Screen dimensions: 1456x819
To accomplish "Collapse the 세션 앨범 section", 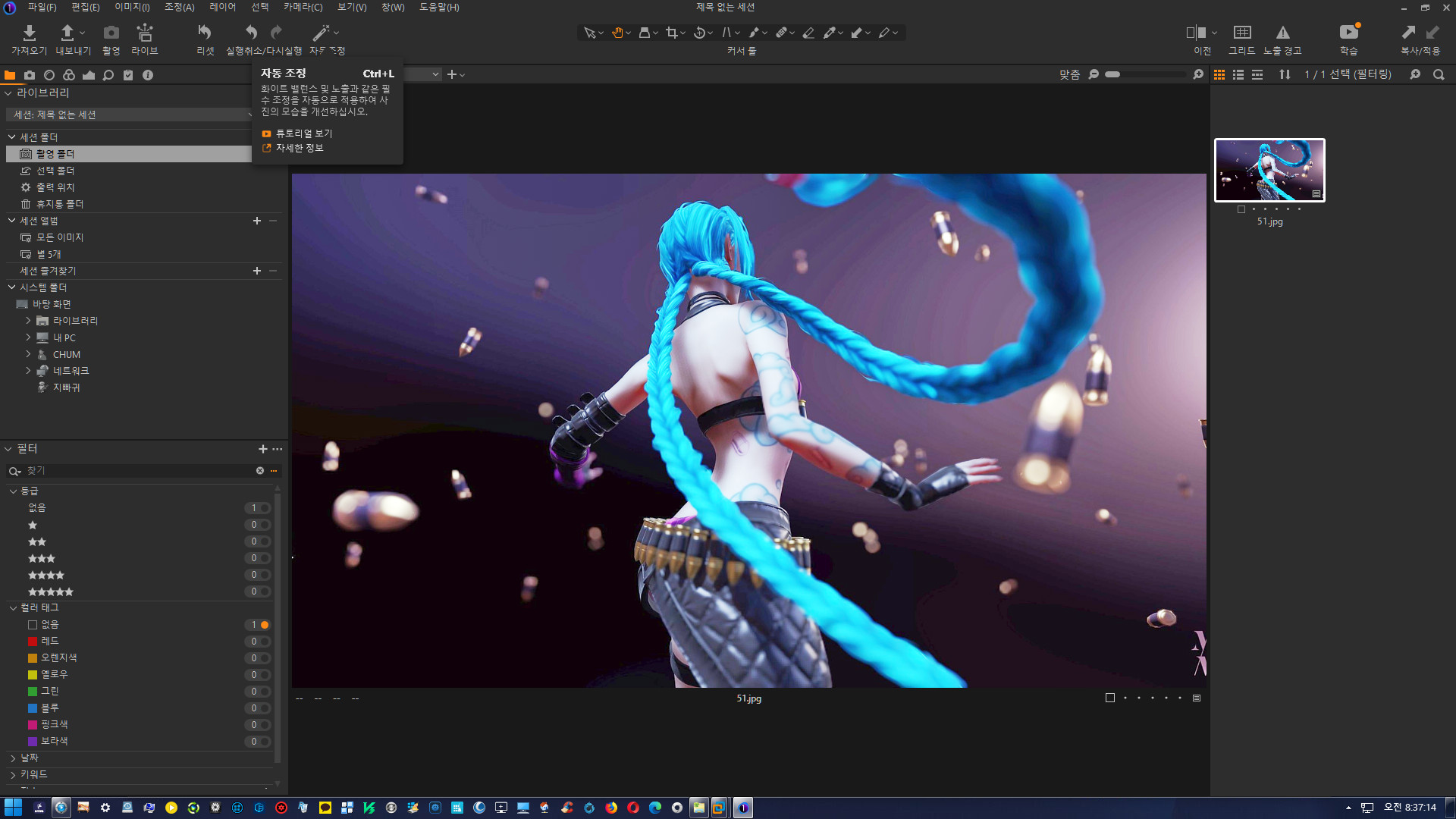I will tap(12, 221).
